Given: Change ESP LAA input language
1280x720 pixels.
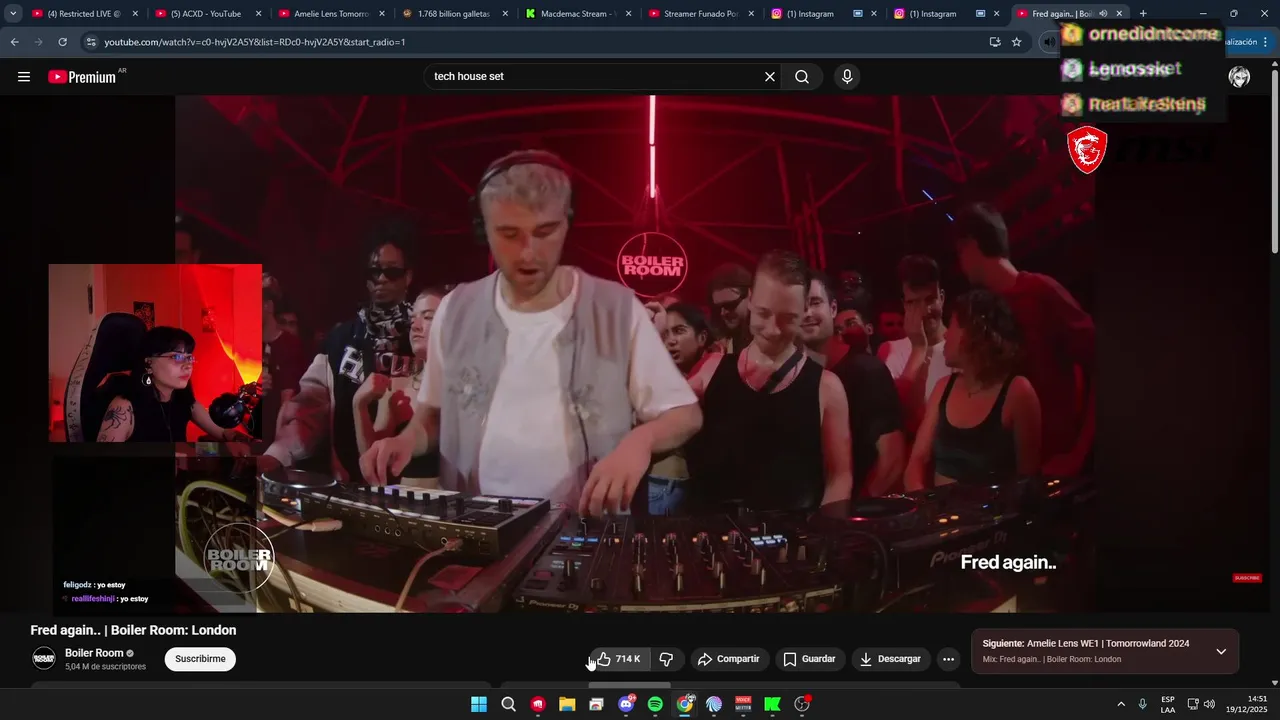Looking at the screenshot, I should point(1168,705).
